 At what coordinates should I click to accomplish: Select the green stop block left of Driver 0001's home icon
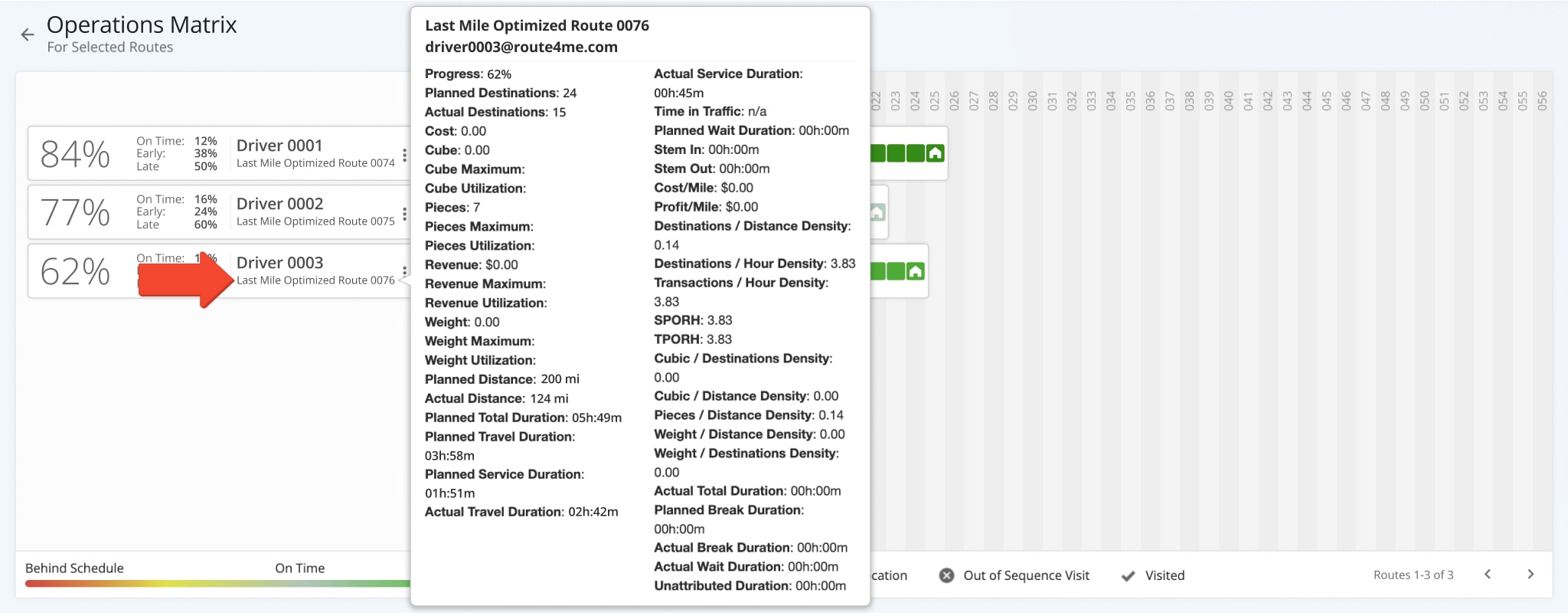click(915, 153)
